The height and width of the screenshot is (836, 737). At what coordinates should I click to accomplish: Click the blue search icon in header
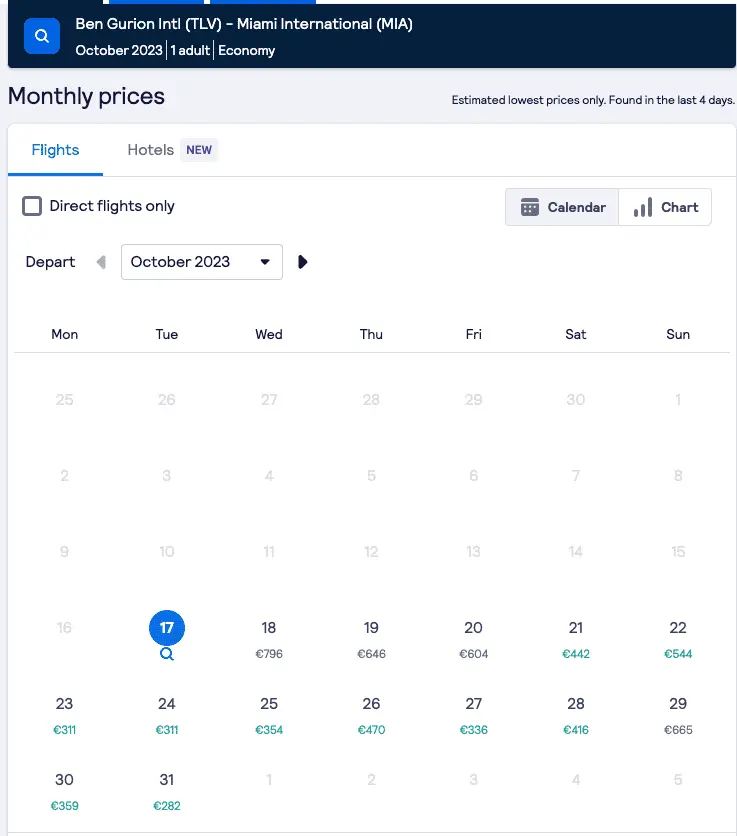(42, 36)
